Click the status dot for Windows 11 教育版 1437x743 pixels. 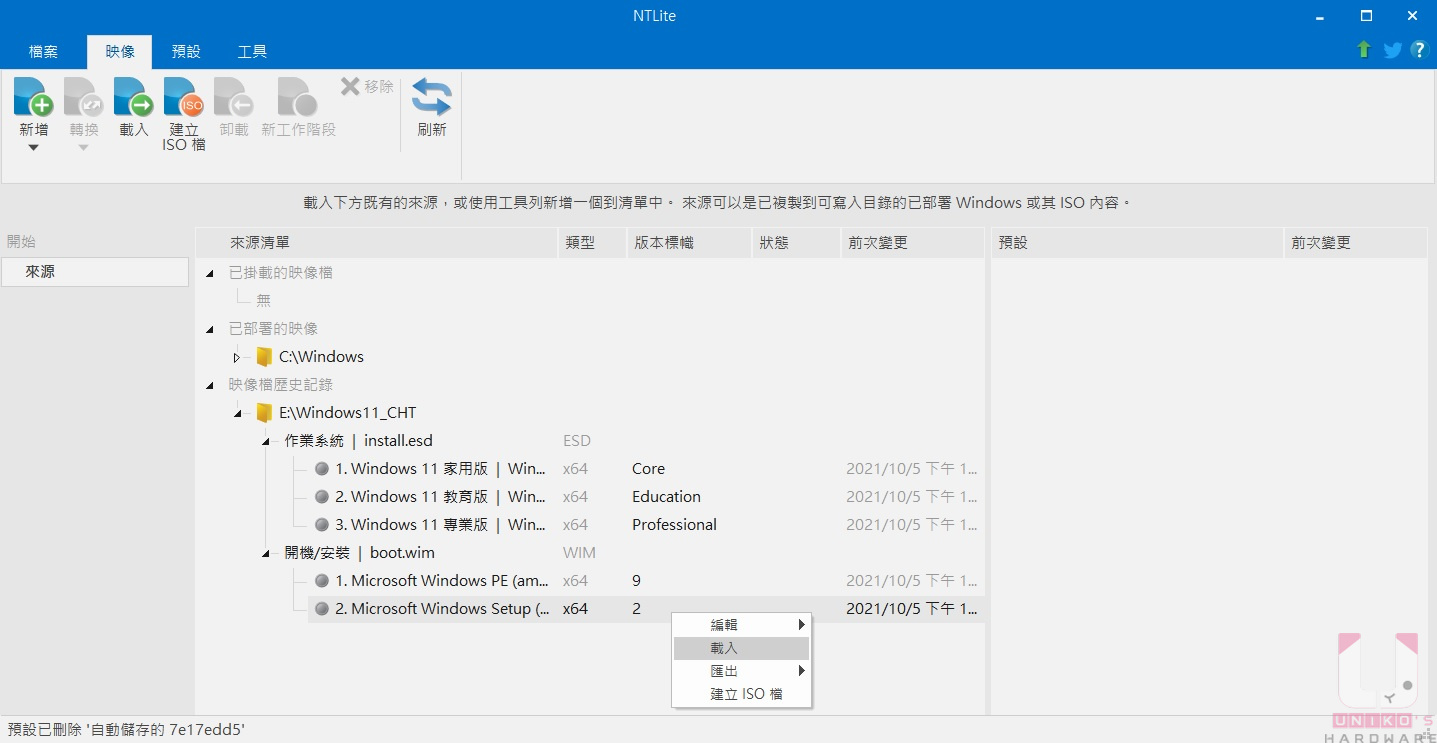coord(322,497)
